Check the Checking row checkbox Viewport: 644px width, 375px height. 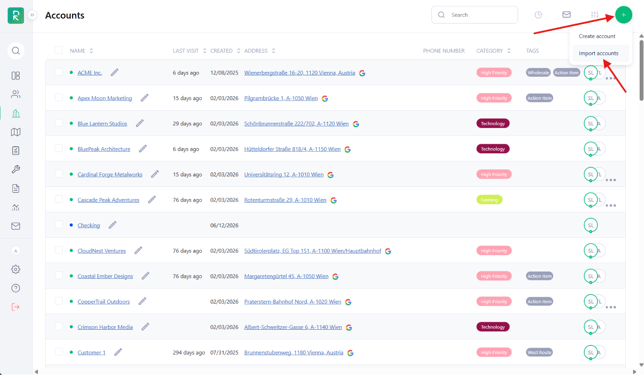tap(59, 225)
